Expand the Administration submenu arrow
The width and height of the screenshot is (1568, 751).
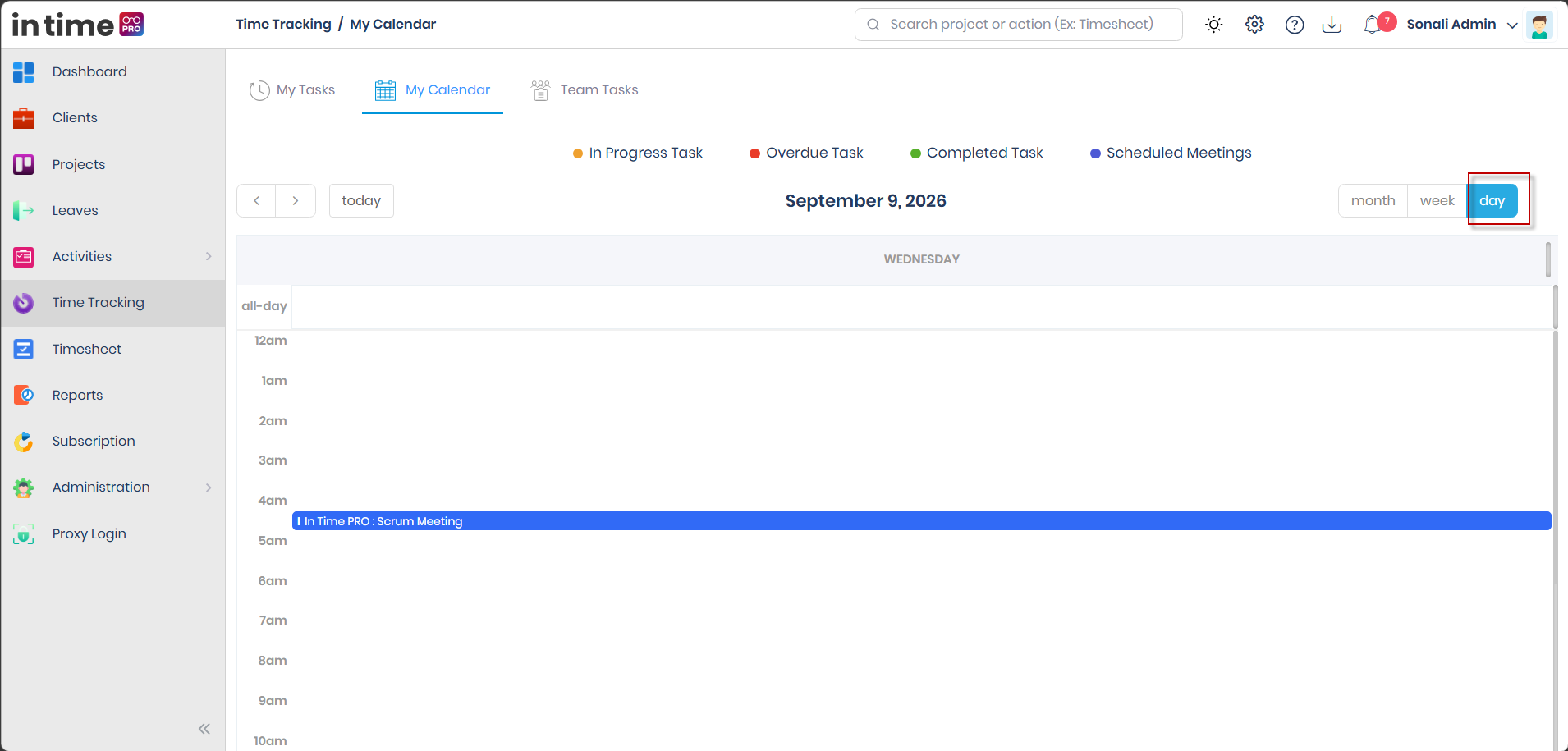click(209, 488)
